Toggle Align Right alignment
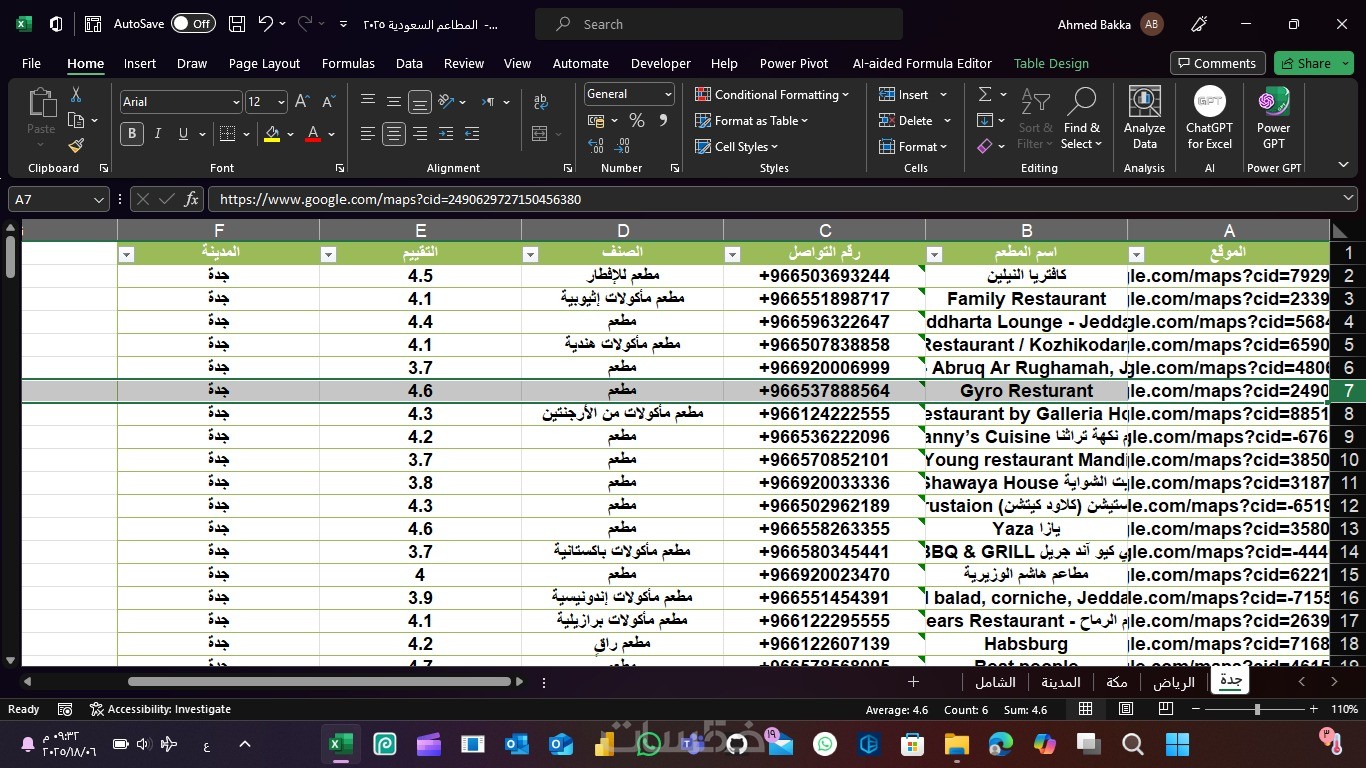This screenshot has height=768, width=1366. point(420,134)
